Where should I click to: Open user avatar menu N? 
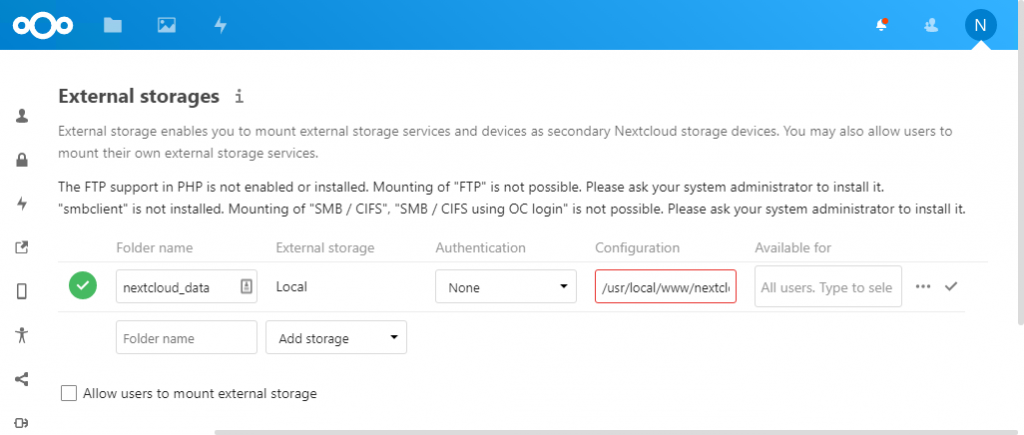pos(980,25)
